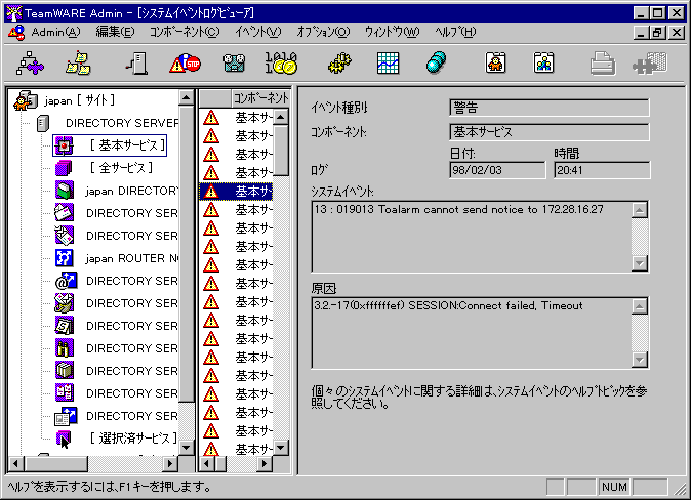Screen dimensions: 691x500
Task: Click tree panel vertical scrollbar up arrow
Action: 186,97
